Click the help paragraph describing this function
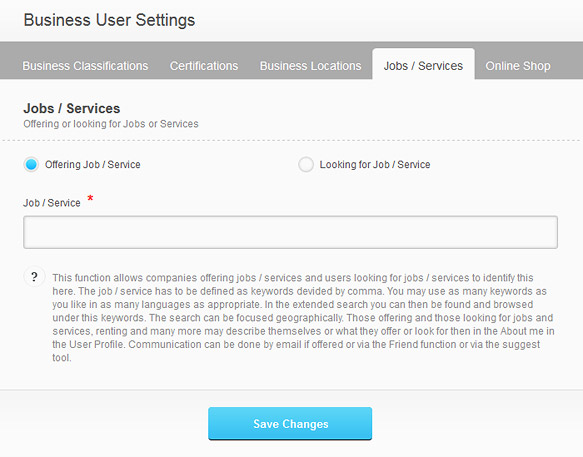The width and height of the screenshot is (583, 457). coord(303,318)
